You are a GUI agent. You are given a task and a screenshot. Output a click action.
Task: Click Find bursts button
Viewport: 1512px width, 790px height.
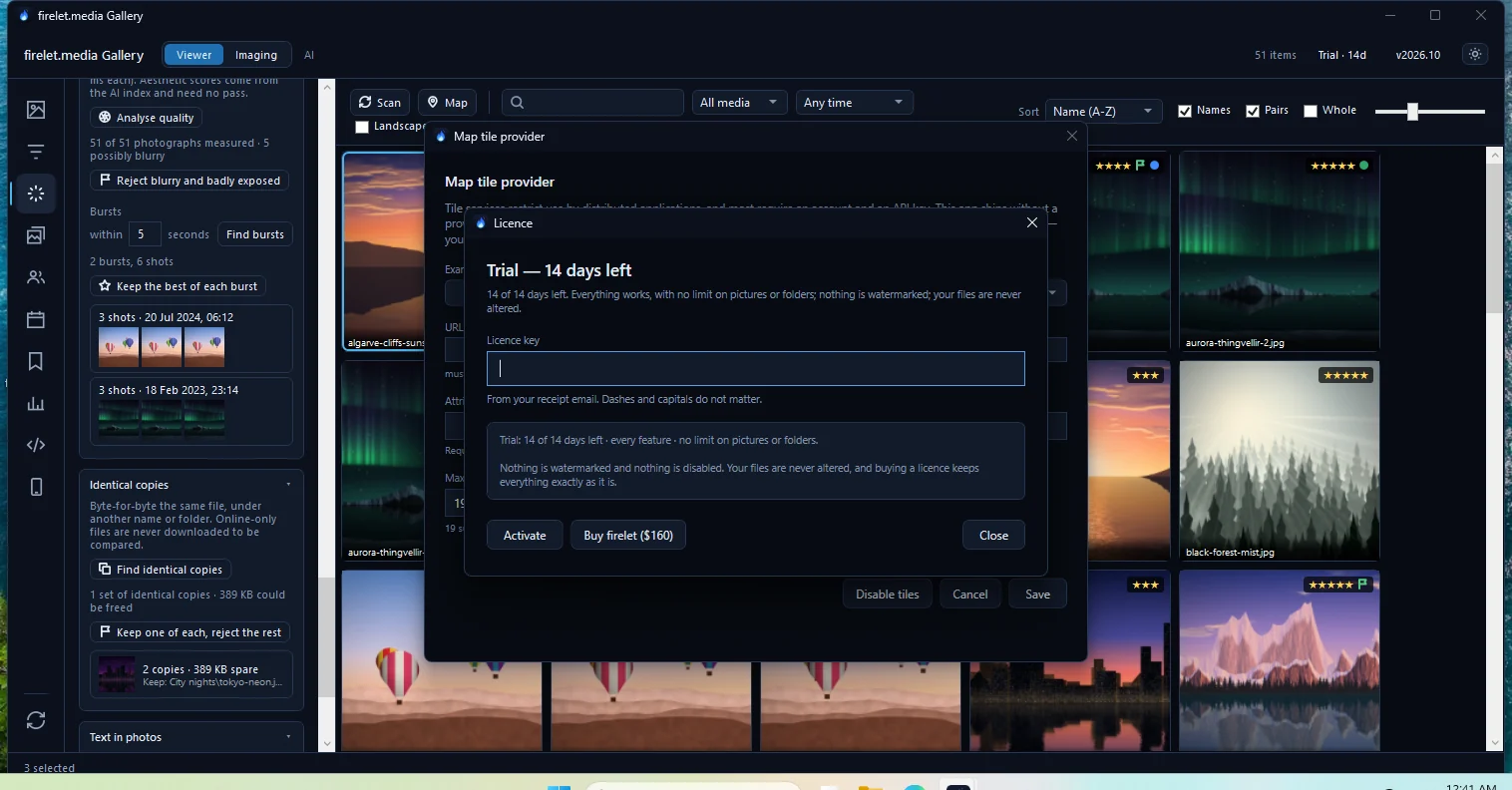[x=255, y=234]
